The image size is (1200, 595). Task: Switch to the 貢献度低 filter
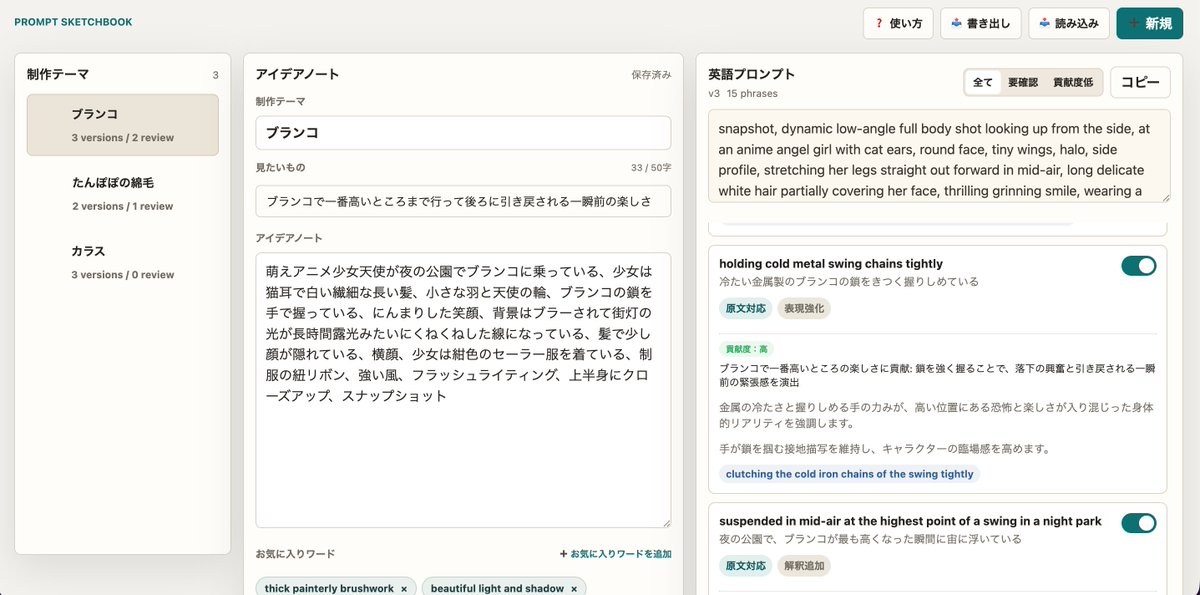[x=1073, y=82]
